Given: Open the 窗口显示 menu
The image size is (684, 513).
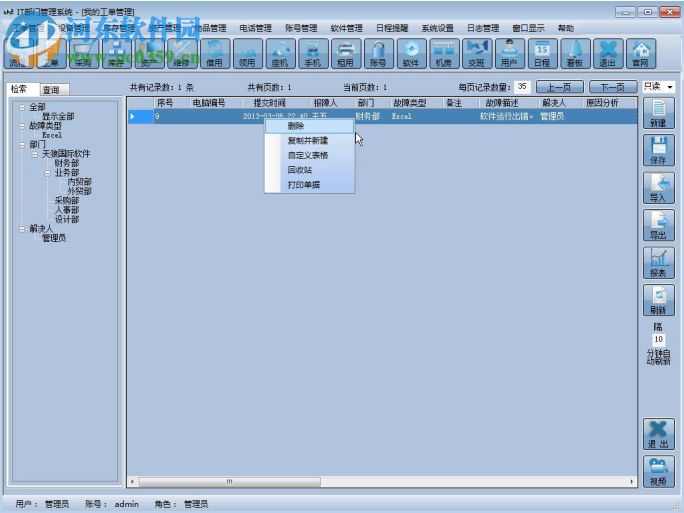Looking at the screenshot, I should tap(528, 28).
